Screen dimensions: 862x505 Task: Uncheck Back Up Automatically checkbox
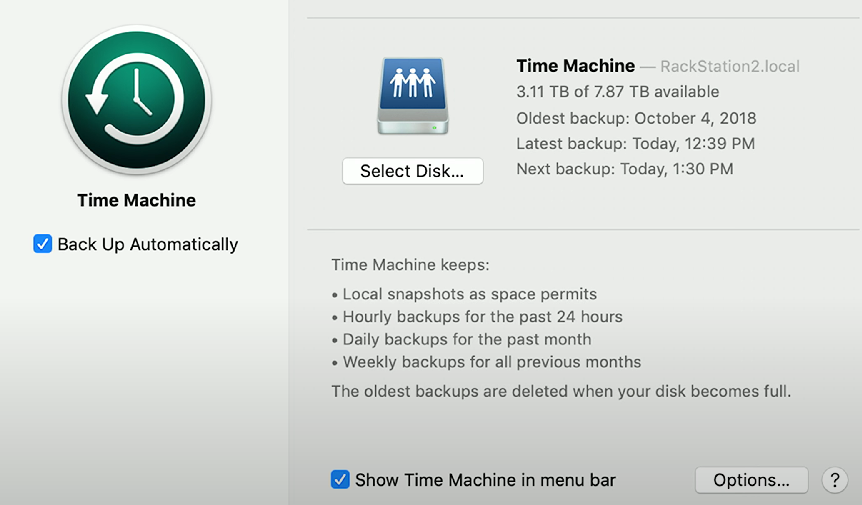click(x=42, y=243)
